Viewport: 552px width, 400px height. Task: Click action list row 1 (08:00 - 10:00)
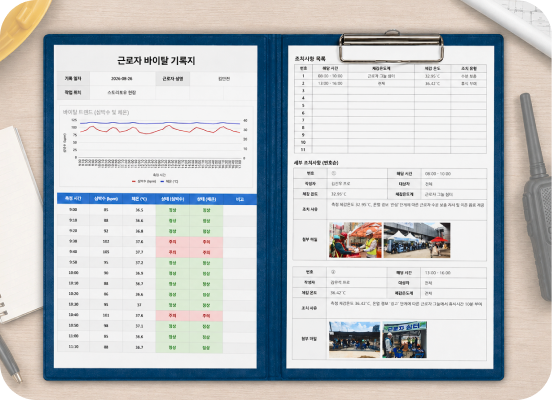coord(390,76)
